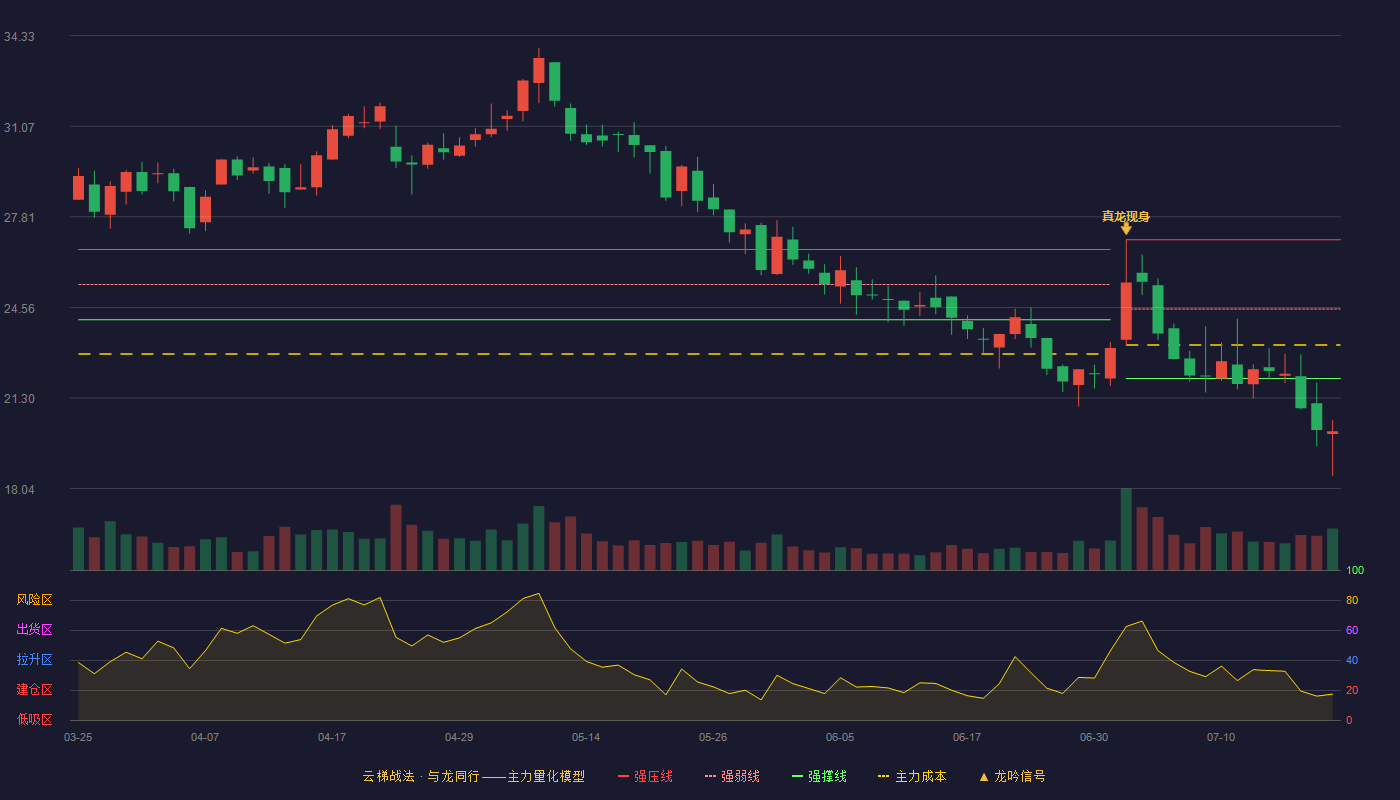Click the 04-29 date label

[459, 737]
